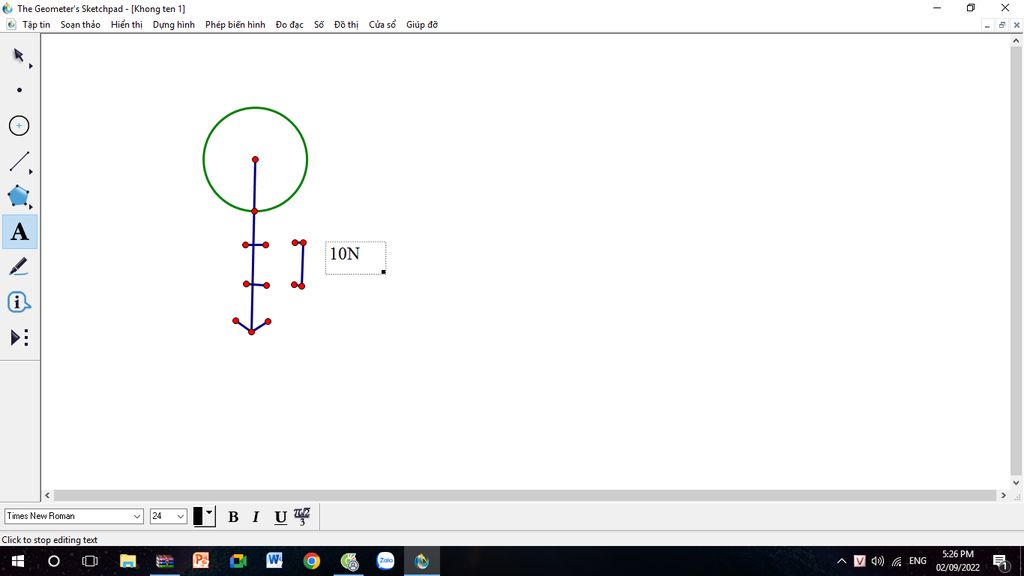Open Word from taskbar
Screen dimensions: 1024x576
(274, 561)
